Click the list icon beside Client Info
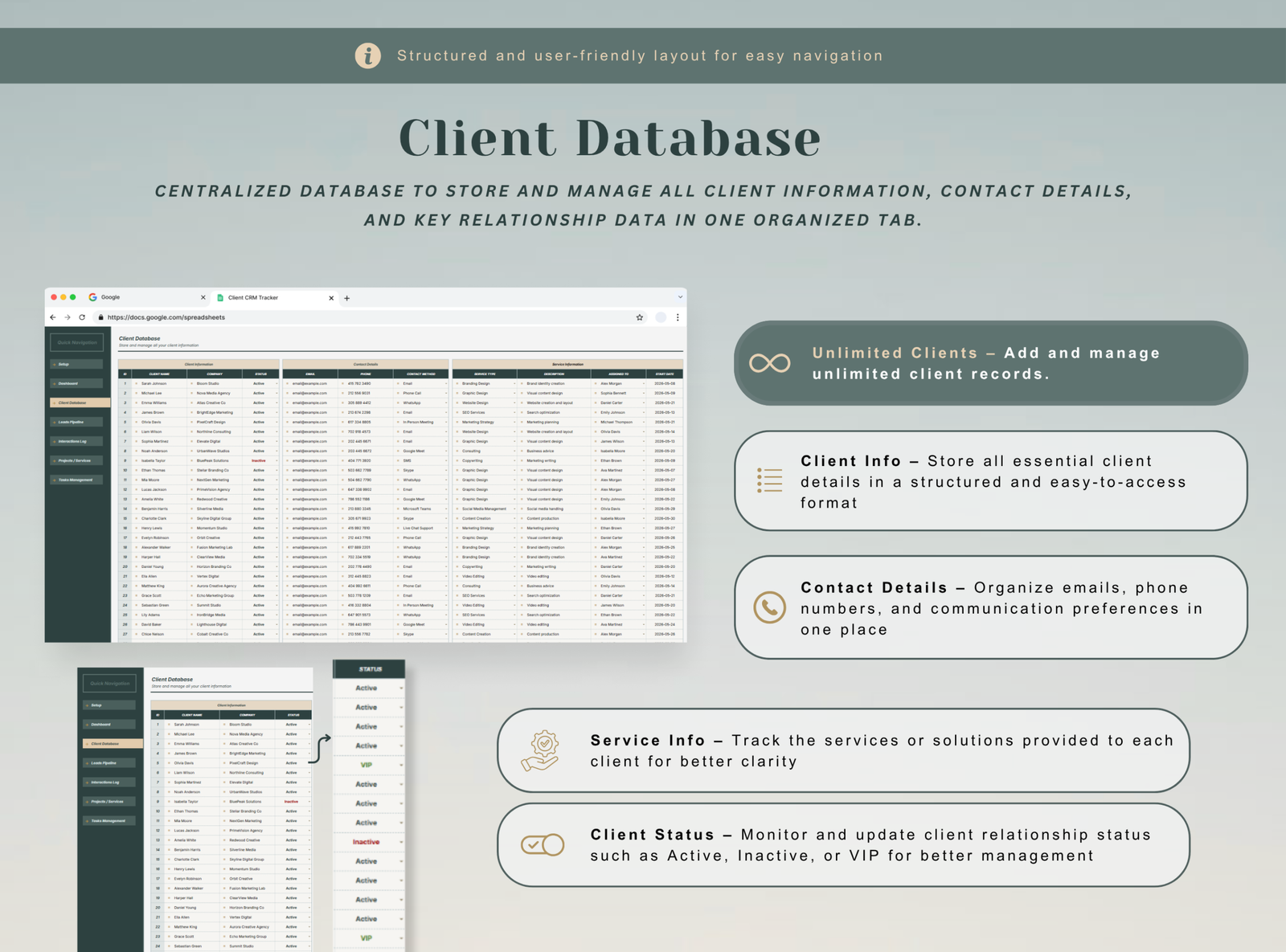This screenshot has height=952, width=1286. coord(769,480)
